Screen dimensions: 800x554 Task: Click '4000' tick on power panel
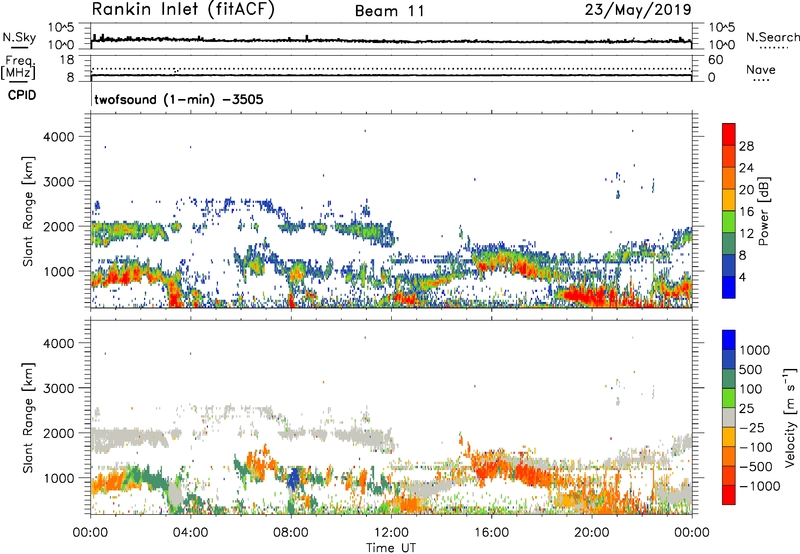pos(59,137)
